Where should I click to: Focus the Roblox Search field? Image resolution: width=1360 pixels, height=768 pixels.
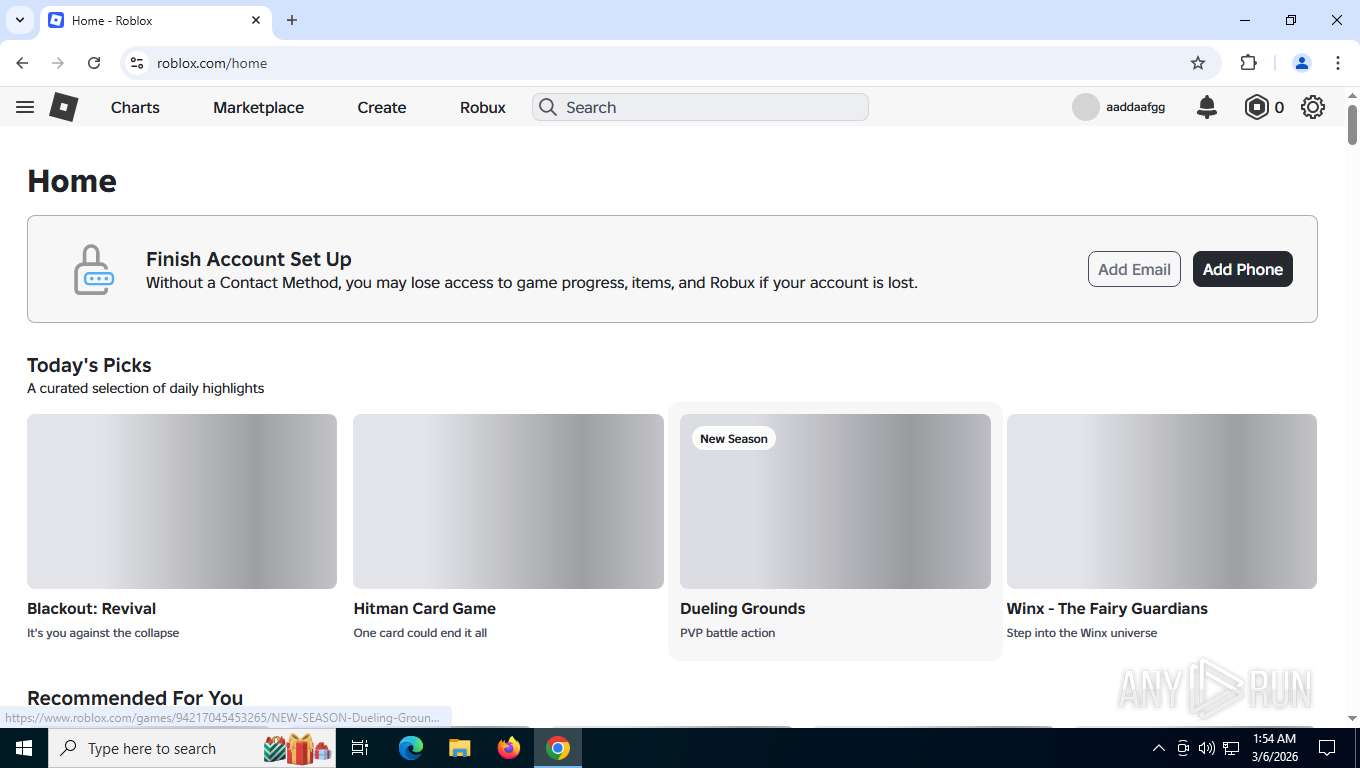pos(700,107)
